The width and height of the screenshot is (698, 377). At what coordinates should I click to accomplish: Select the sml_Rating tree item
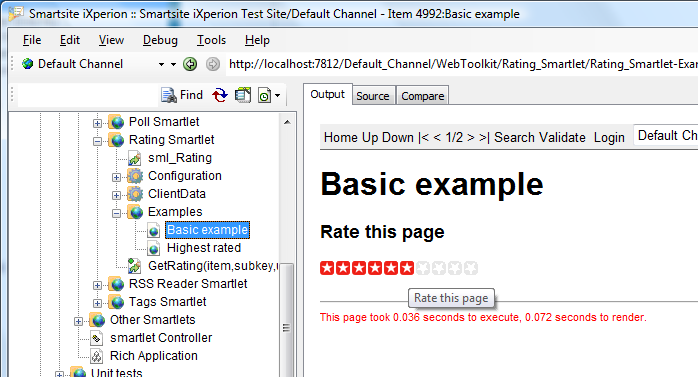[x=180, y=158]
